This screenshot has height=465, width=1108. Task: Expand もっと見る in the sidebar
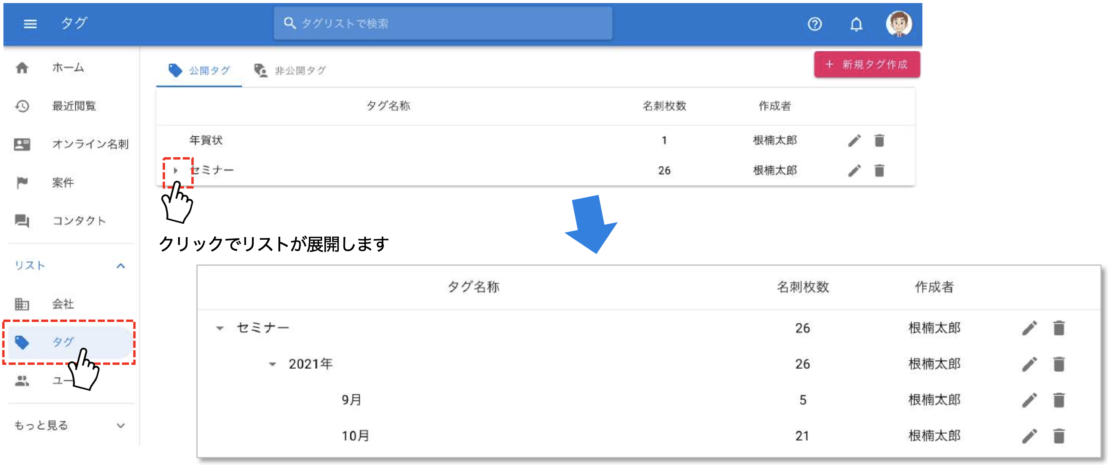pos(69,425)
